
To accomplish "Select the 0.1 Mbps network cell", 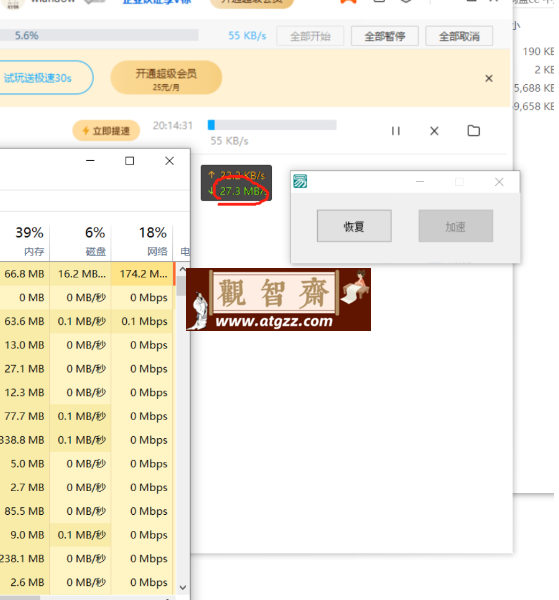I will (x=142, y=321).
